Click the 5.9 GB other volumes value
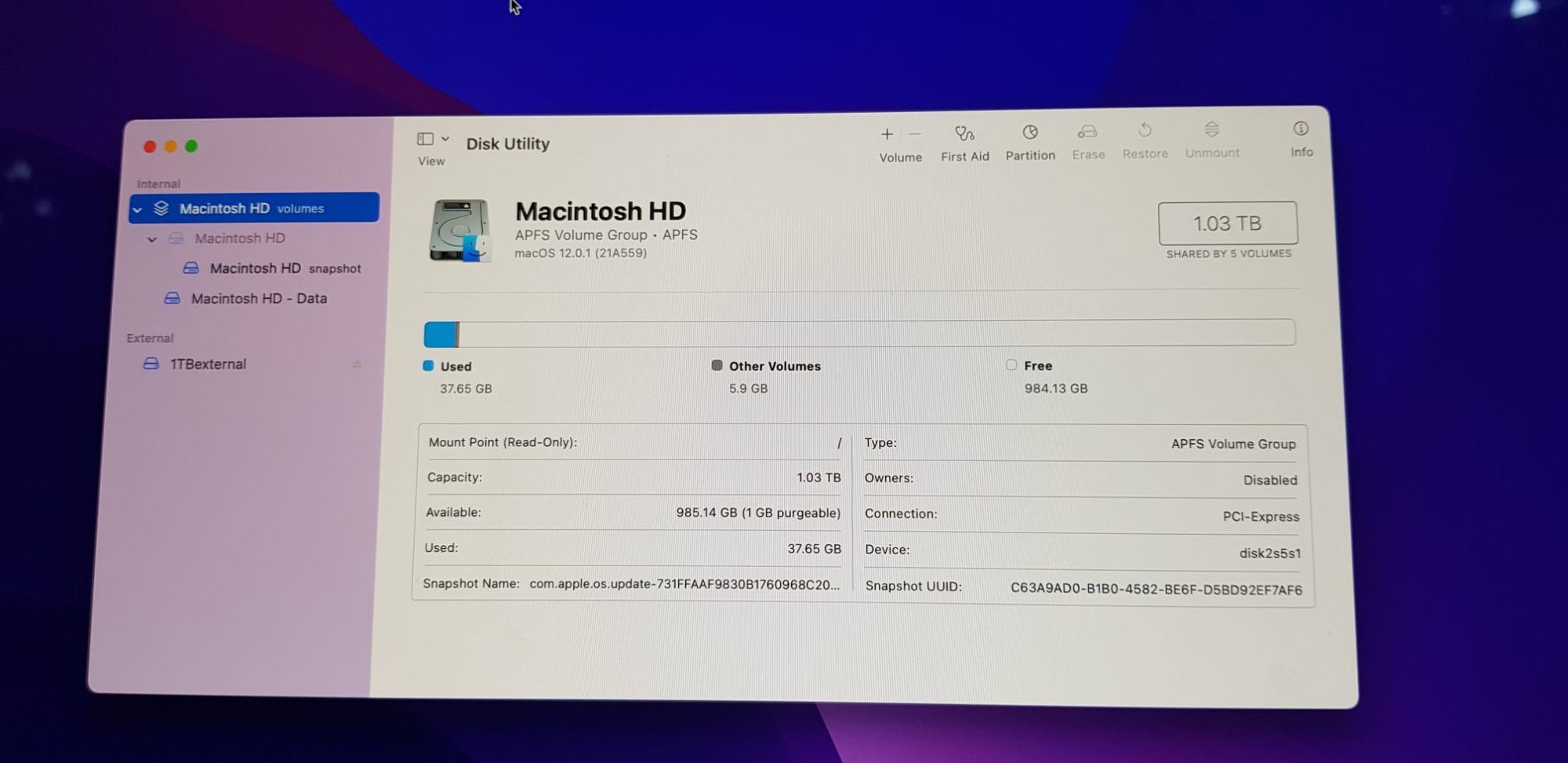This screenshot has width=1568, height=763. pyautogui.click(x=749, y=388)
